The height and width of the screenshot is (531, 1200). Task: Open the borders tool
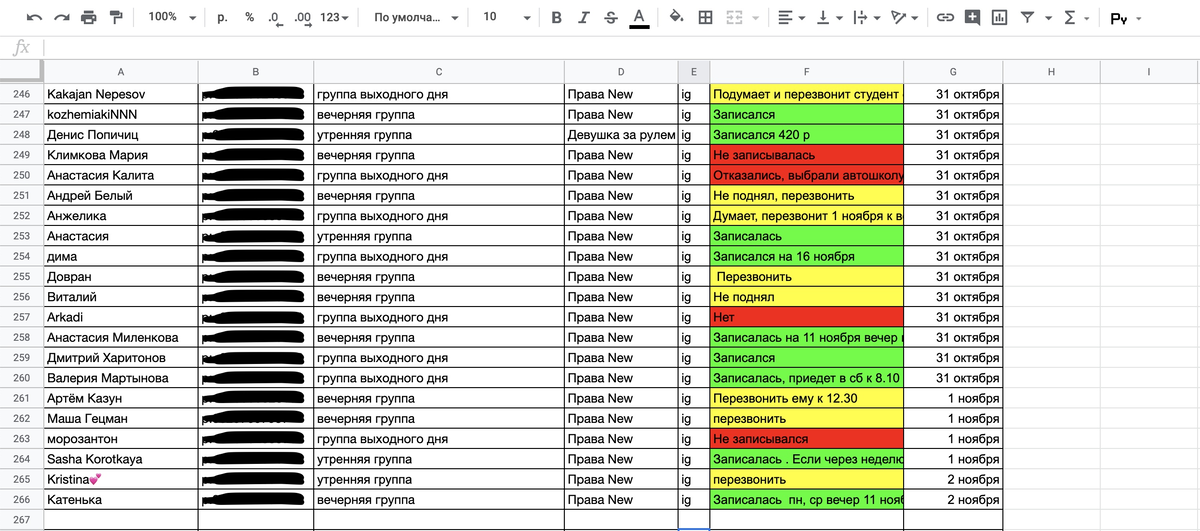706,18
